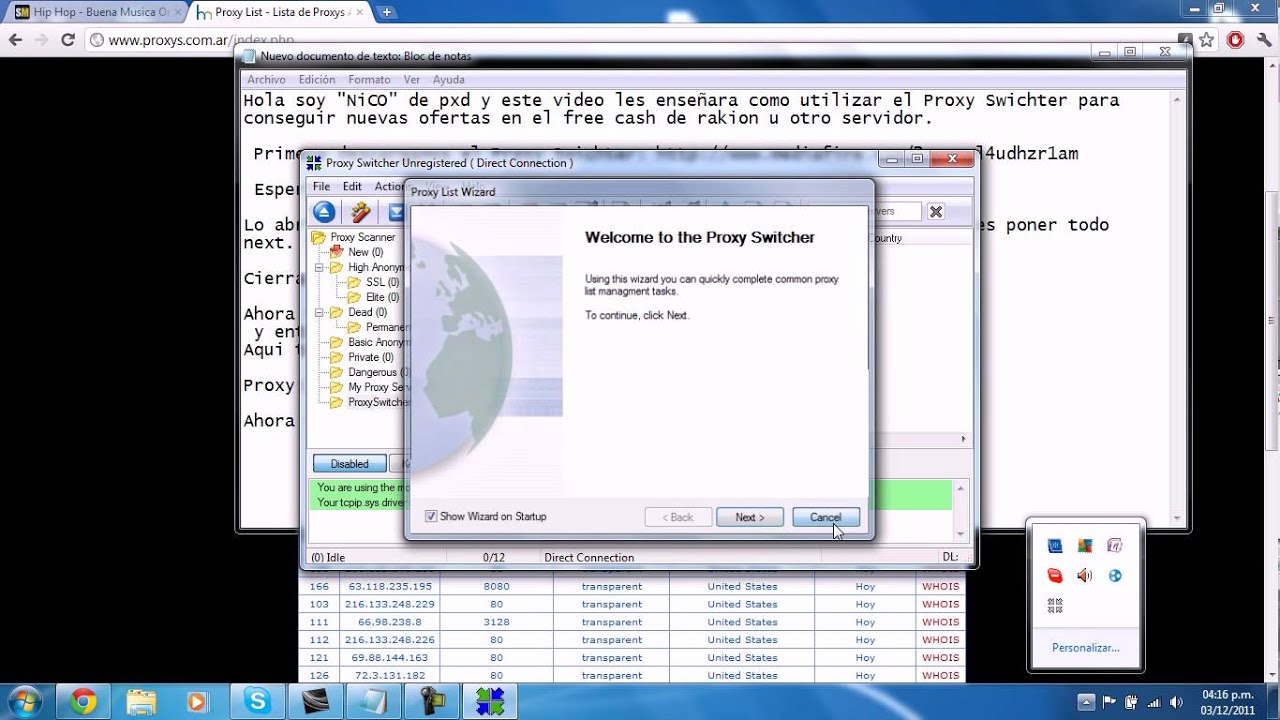1280x720 pixels.
Task: Click the Disabled button in Proxy Switcher
Action: click(x=350, y=464)
